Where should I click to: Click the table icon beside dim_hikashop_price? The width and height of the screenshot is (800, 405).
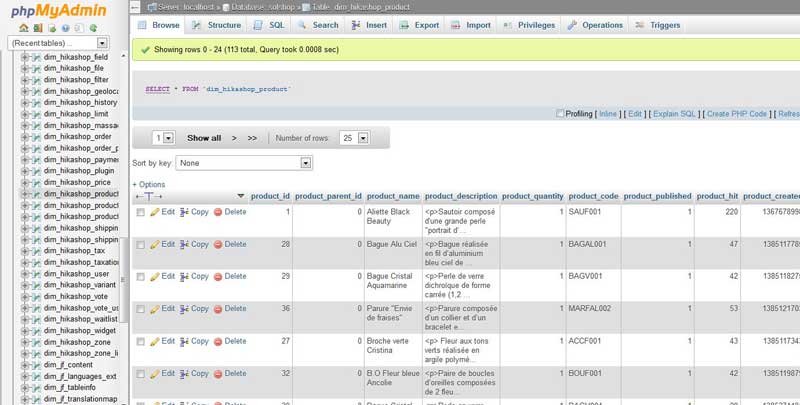[x=36, y=183]
